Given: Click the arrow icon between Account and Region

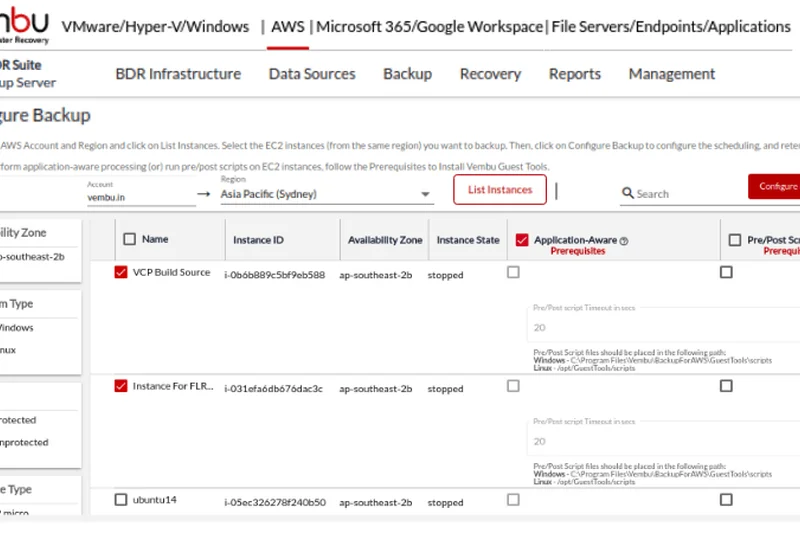Looking at the screenshot, I should [204, 194].
